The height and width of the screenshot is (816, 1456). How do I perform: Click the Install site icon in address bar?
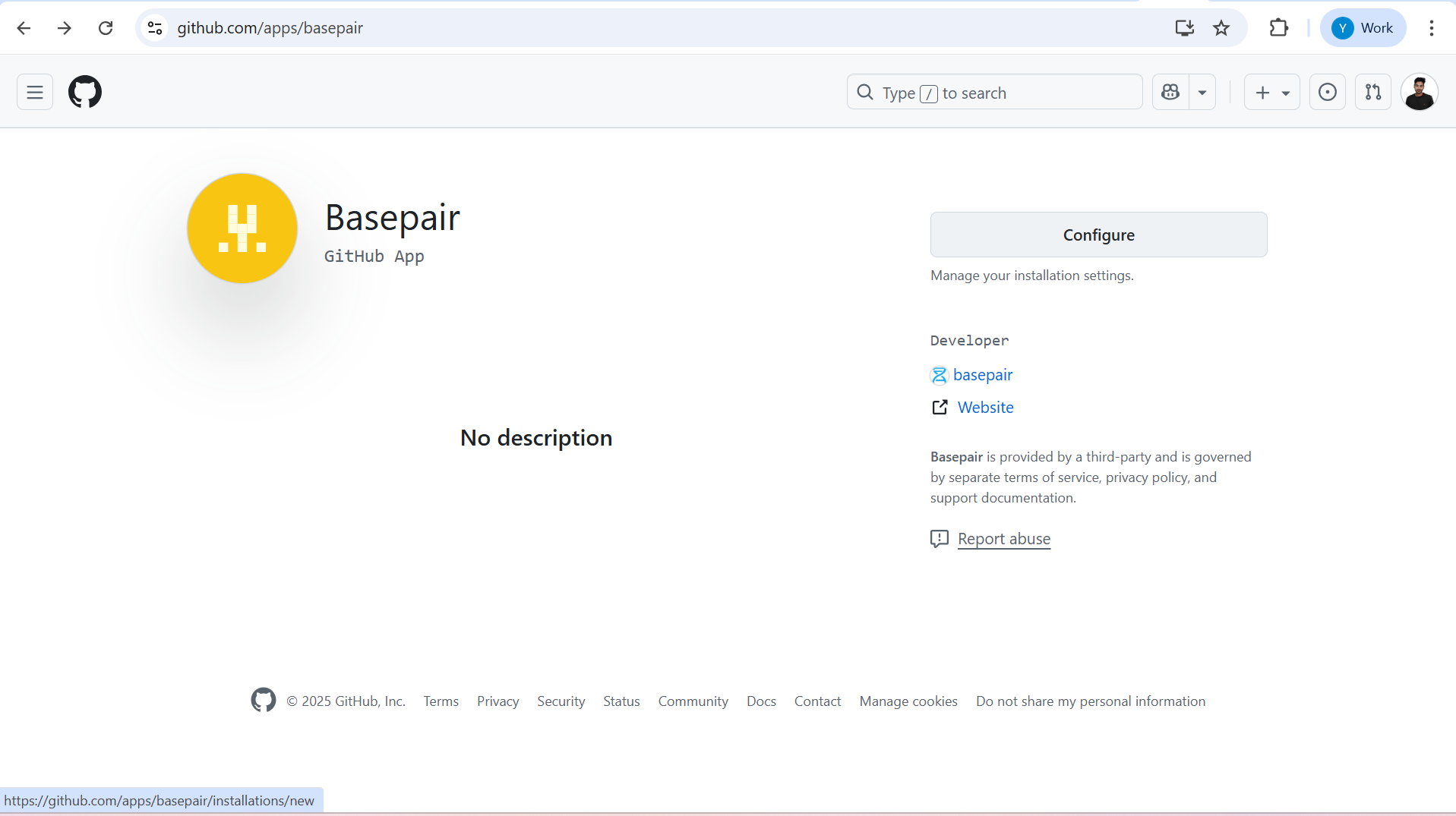(1185, 28)
